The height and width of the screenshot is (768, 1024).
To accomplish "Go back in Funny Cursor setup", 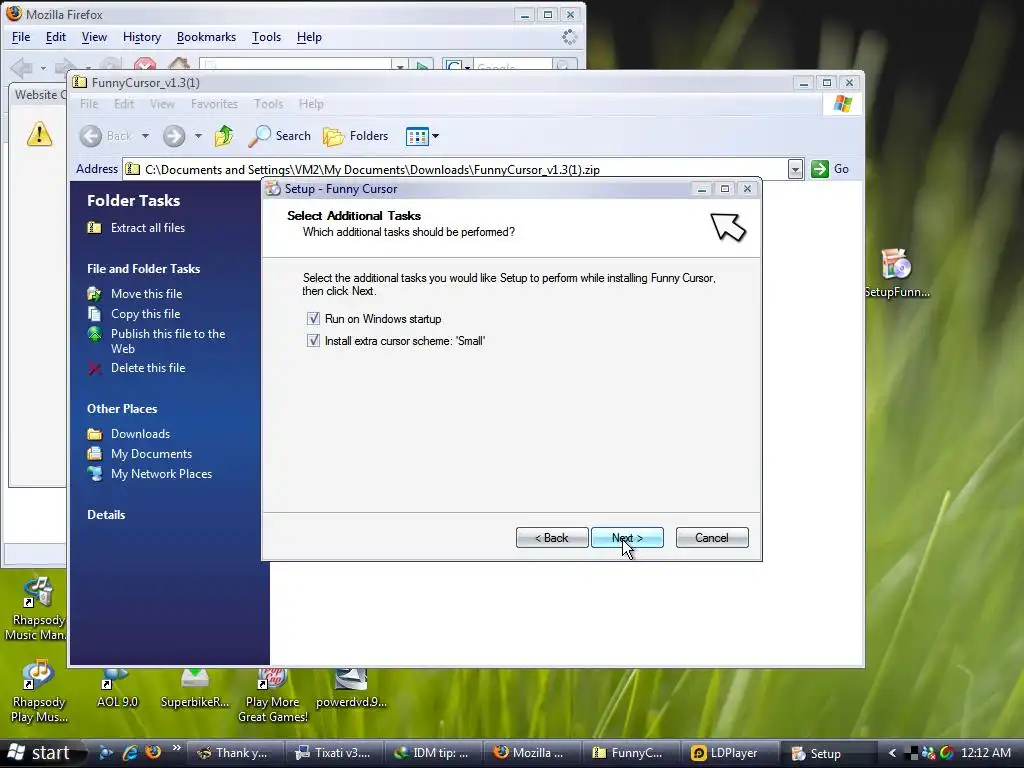I will coord(552,537).
